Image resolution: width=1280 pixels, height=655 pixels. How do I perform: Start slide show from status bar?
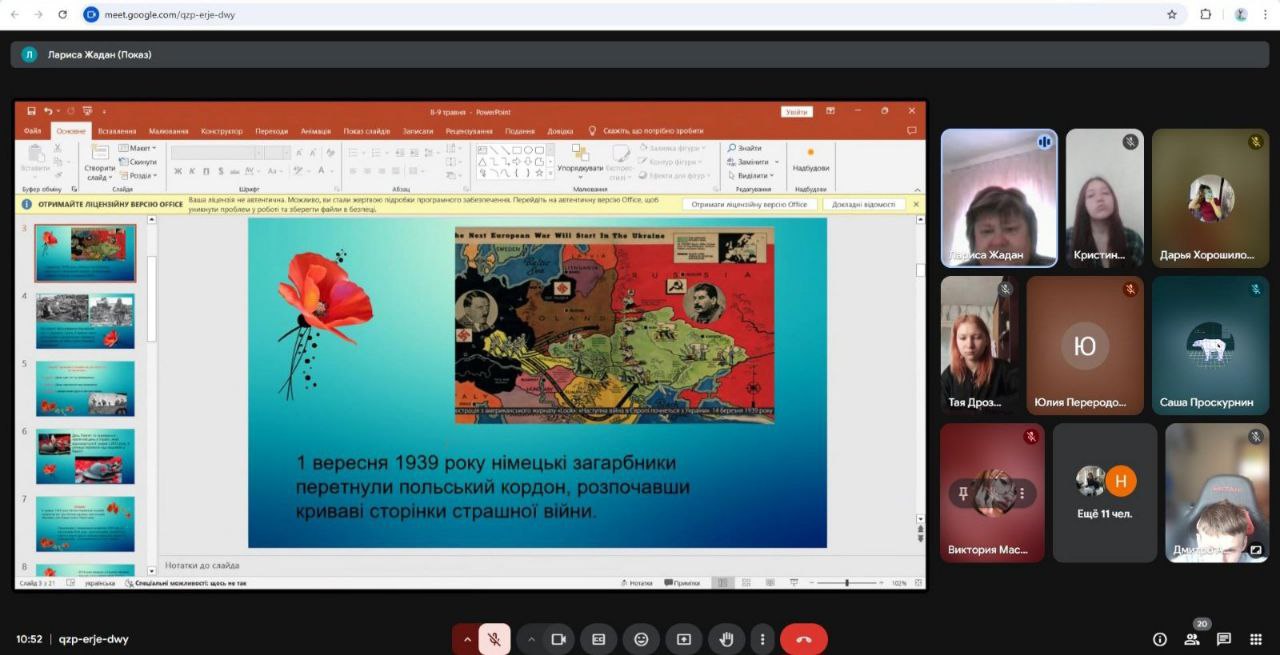[x=794, y=583]
